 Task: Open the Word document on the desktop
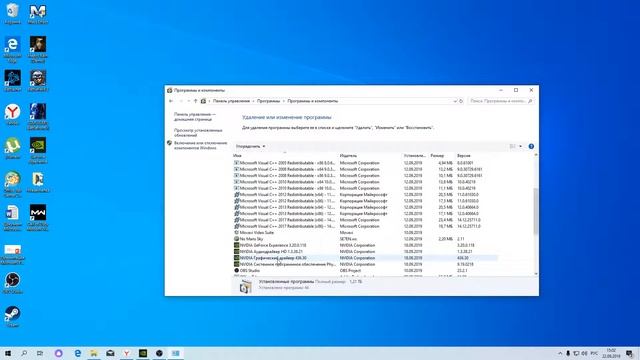[12, 217]
